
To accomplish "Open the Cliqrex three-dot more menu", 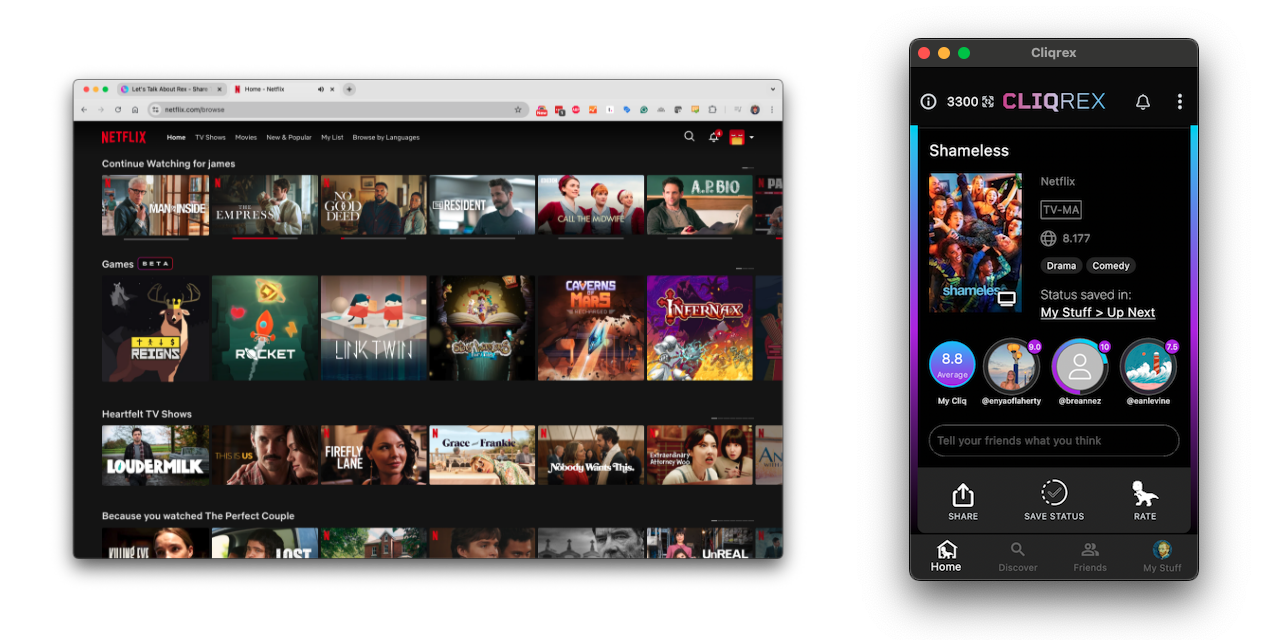I will point(1180,102).
